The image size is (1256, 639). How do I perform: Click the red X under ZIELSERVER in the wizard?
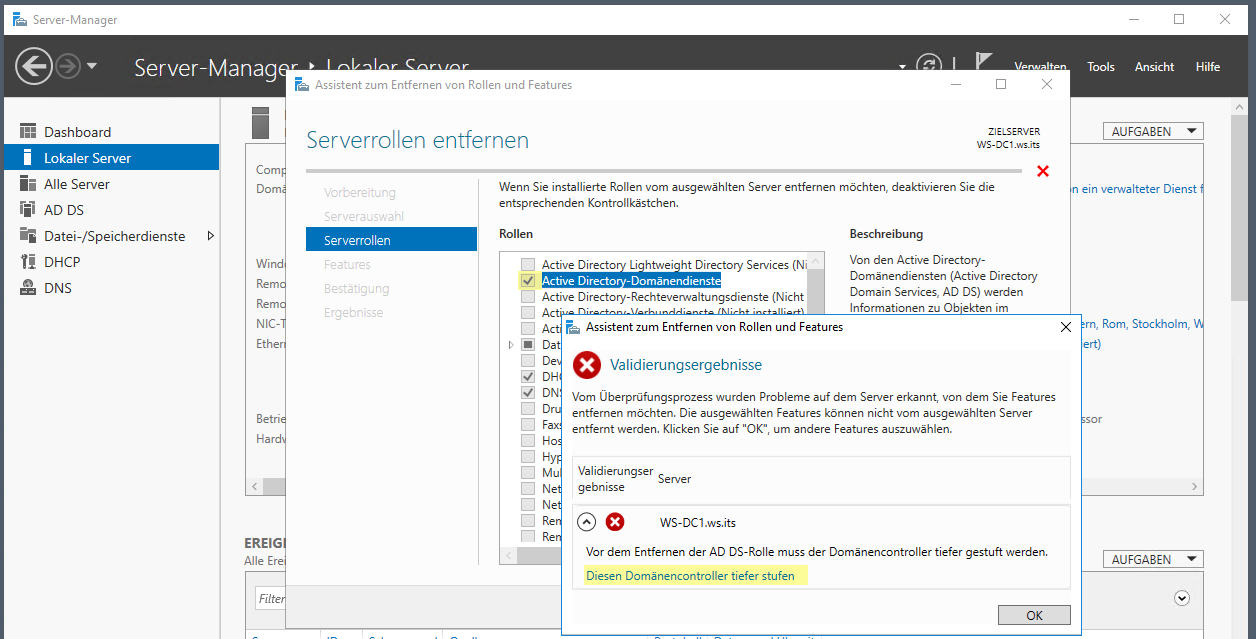(x=1043, y=171)
